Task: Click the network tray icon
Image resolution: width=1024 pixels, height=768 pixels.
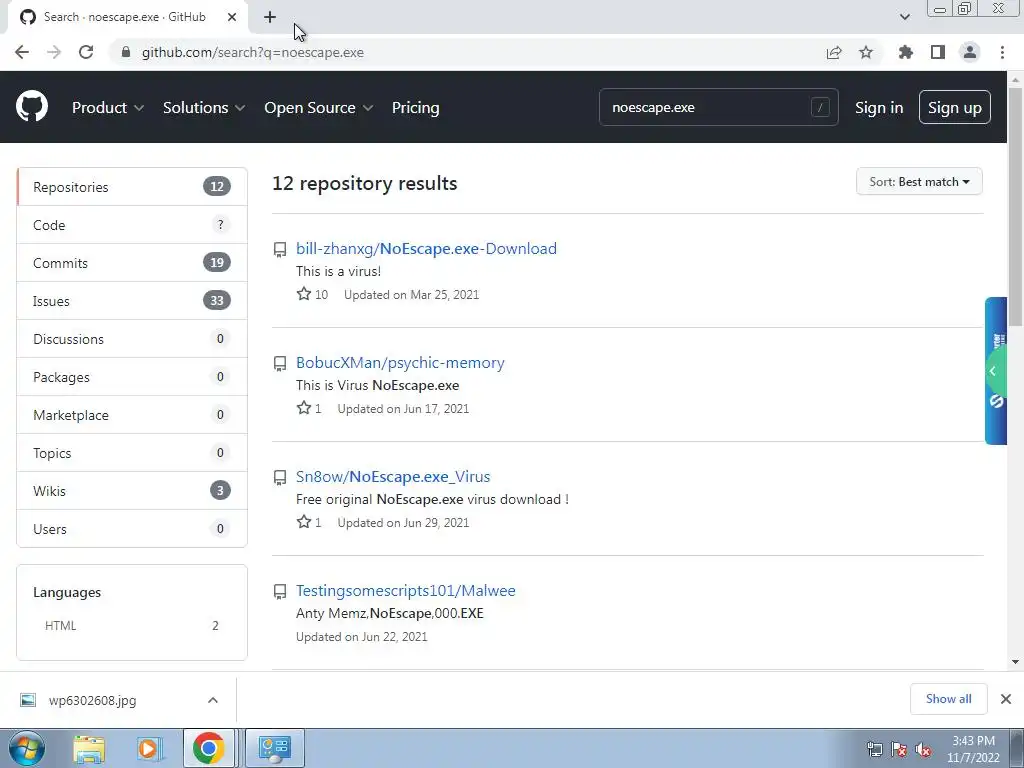Action: (874, 750)
